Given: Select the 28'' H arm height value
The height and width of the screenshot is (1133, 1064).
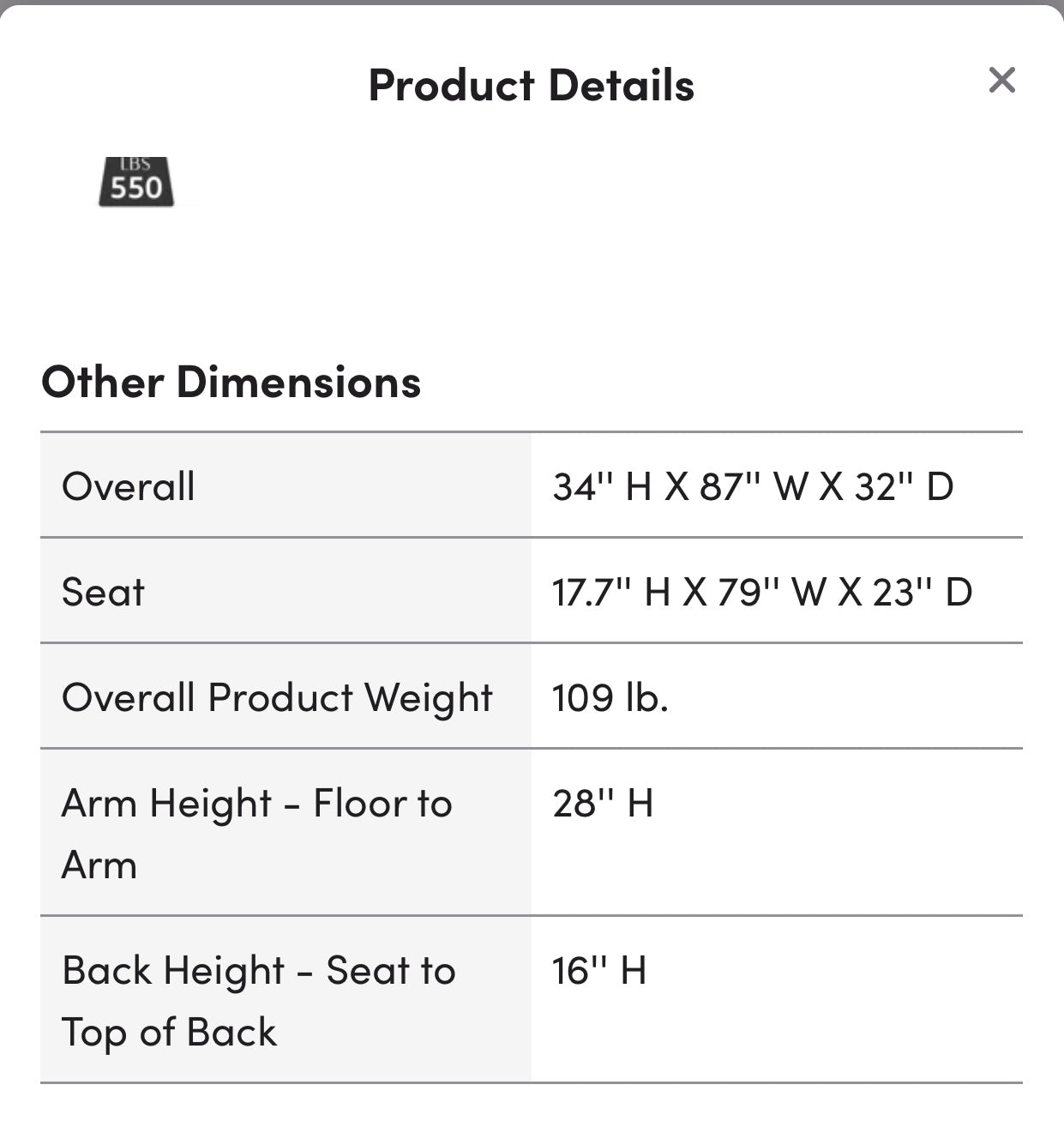Looking at the screenshot, I should (603, 803).
